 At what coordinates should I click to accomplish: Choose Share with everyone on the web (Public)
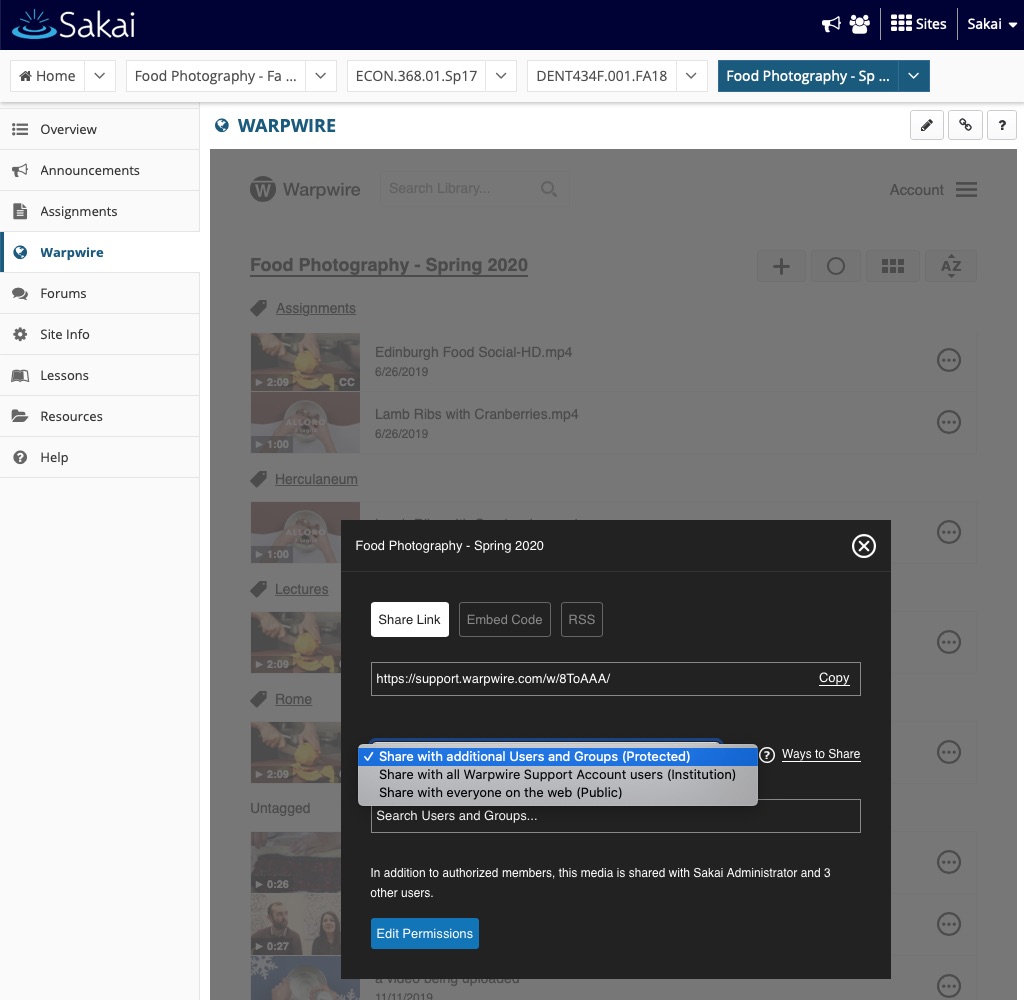(558, 793)
